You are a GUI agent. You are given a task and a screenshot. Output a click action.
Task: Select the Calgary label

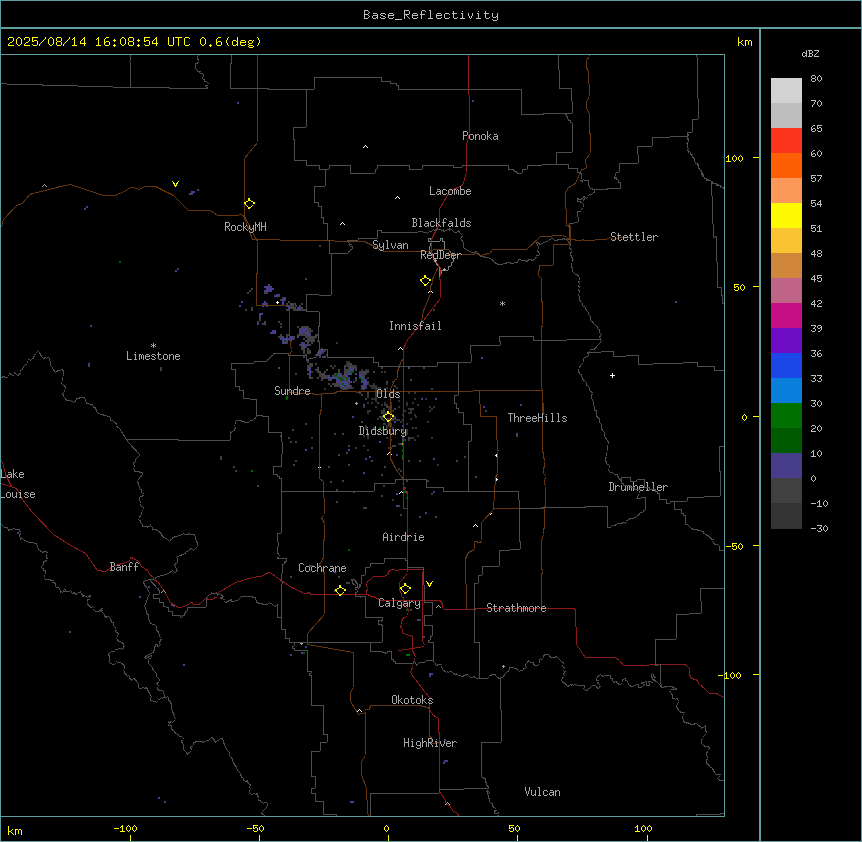coord(399,603)
